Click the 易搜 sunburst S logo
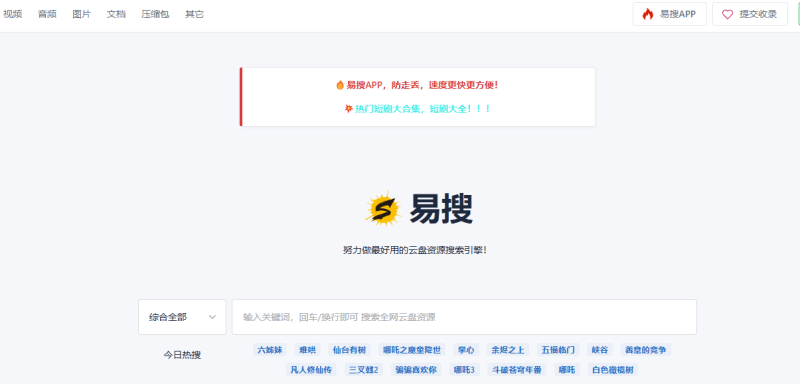 point(383,208)
